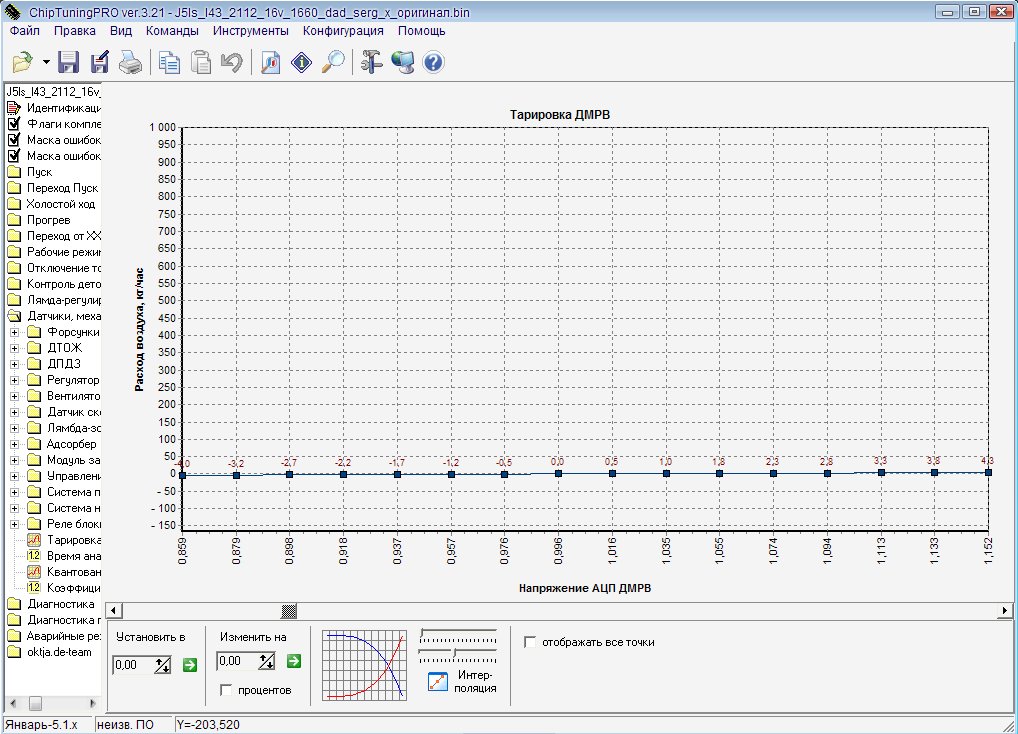Toggle the 'Флаги компле...' checkbox in tree
This screenshot has height=734, width=1018.
click(14, 124)
